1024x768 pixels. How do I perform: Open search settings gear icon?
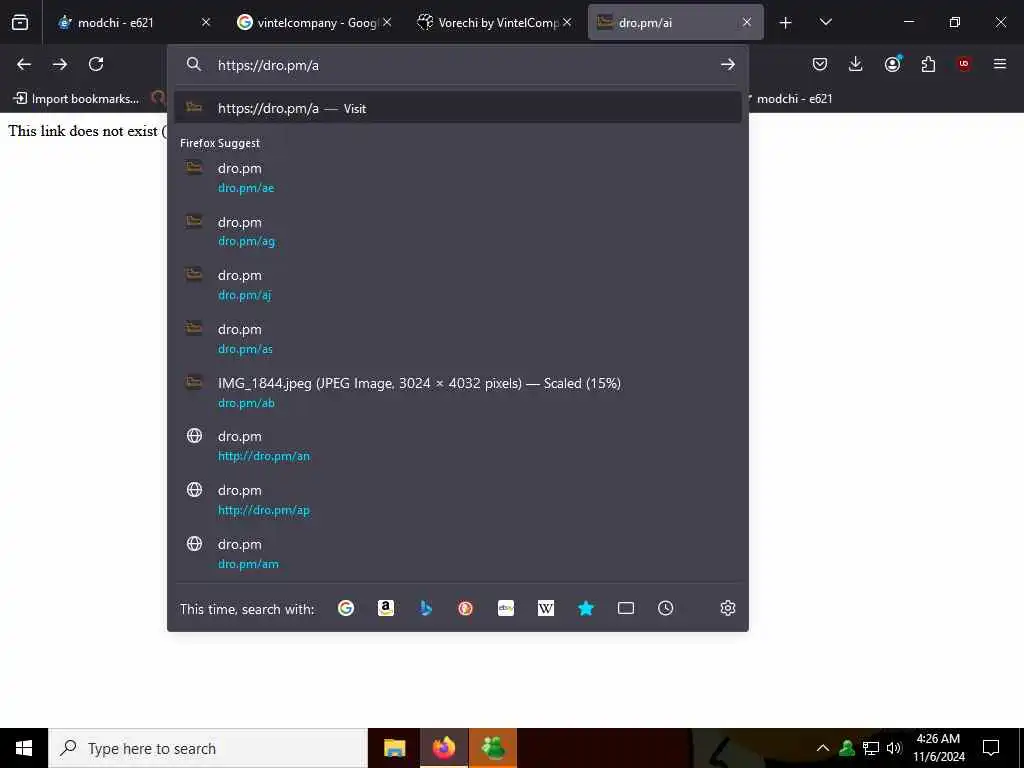point(728,609)
